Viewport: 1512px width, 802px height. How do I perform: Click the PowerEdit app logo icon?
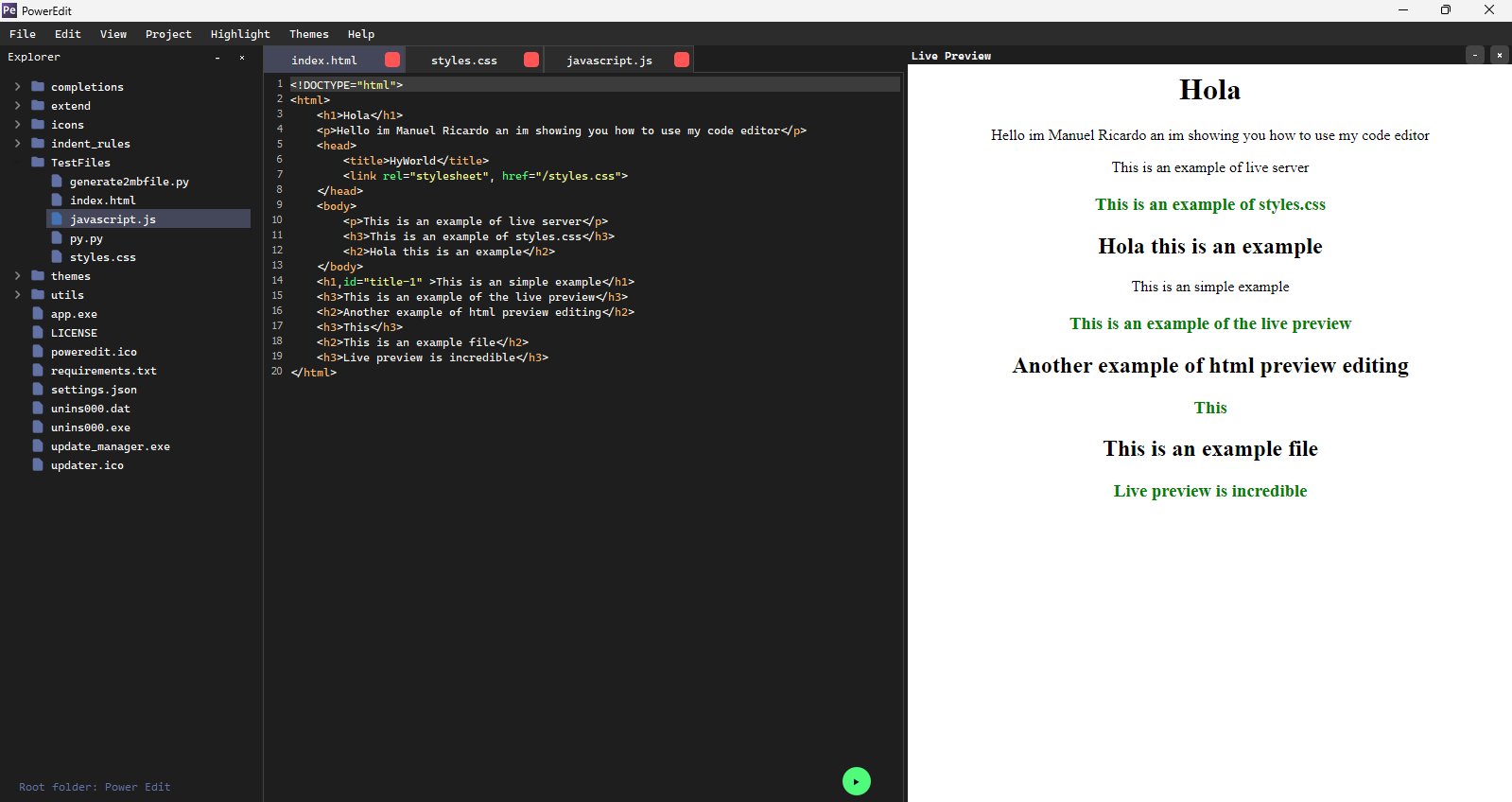tap(9, 10)
